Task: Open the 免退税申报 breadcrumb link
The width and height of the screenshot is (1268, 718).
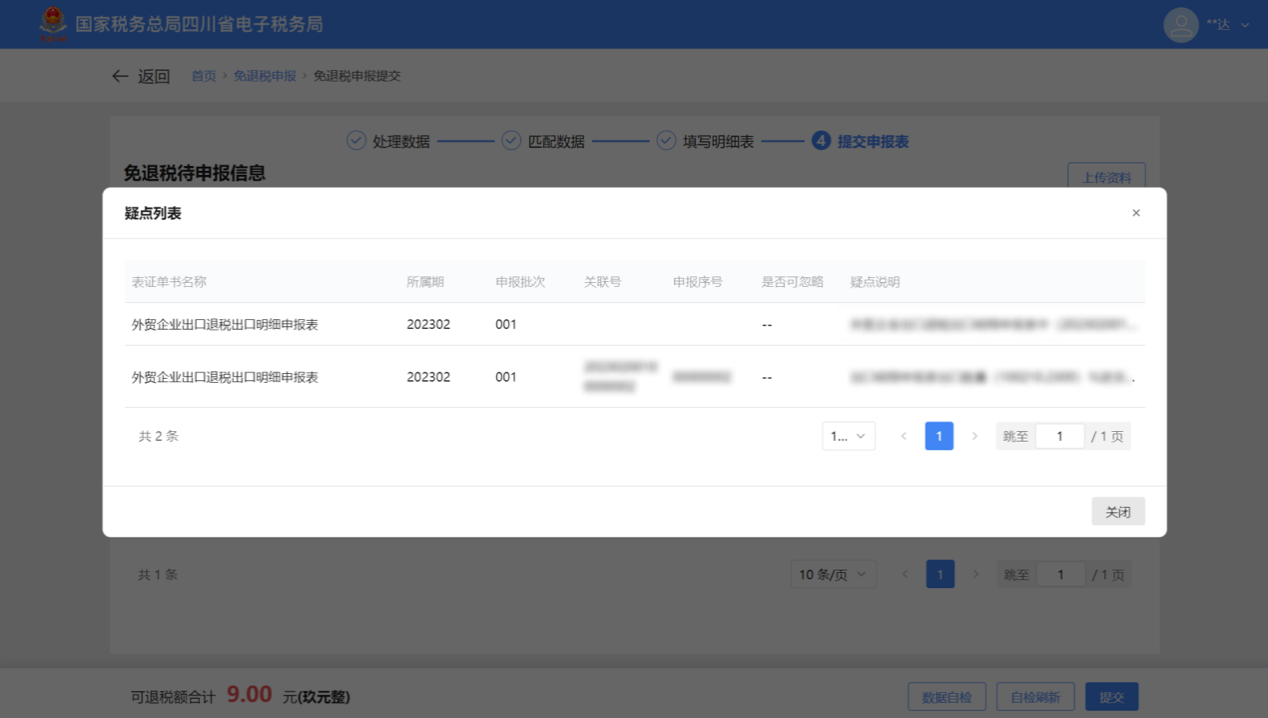Action: click(x=265, y=76)
